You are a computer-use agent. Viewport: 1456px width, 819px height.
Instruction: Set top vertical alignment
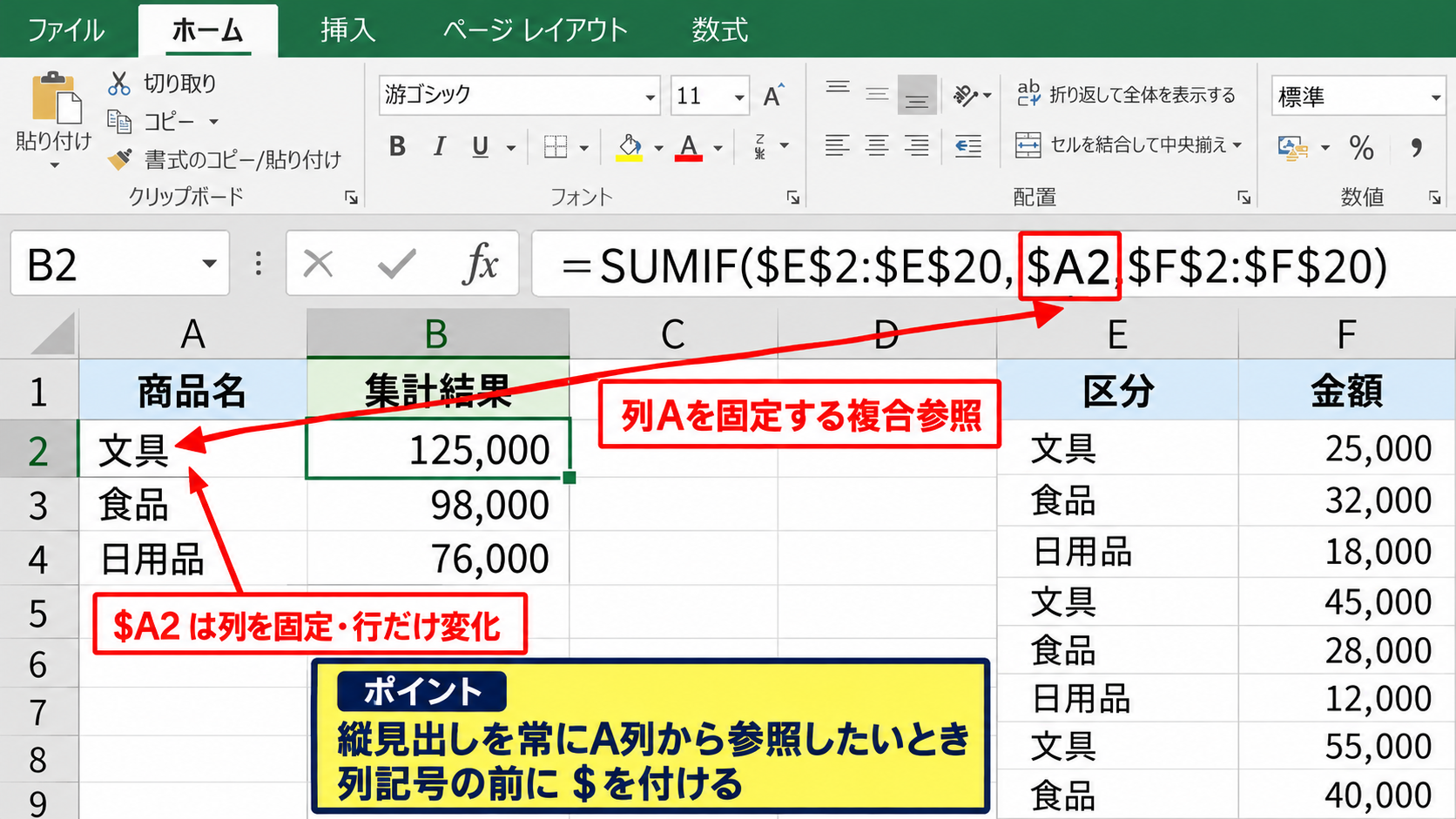pyautogui.click(x=838, y=89)
